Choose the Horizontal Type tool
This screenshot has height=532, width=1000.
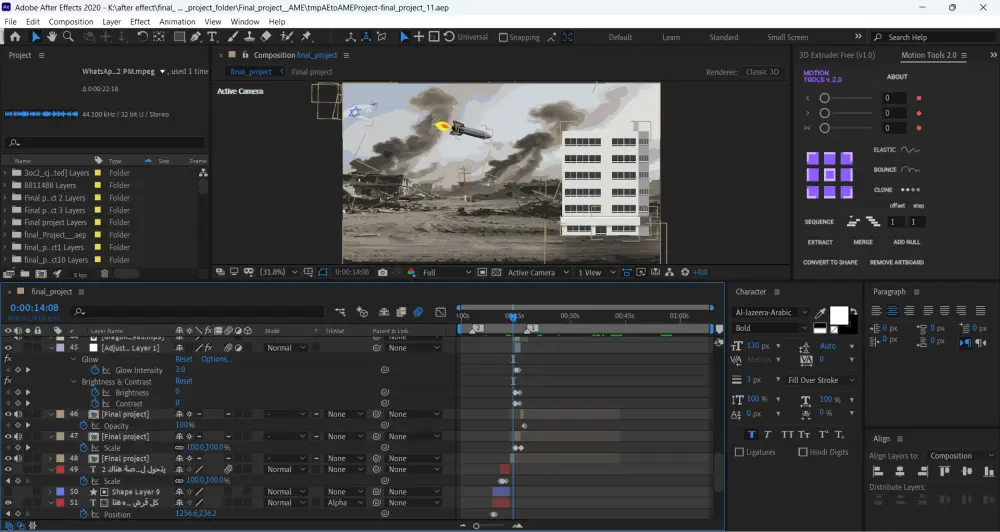click(211, 37)
